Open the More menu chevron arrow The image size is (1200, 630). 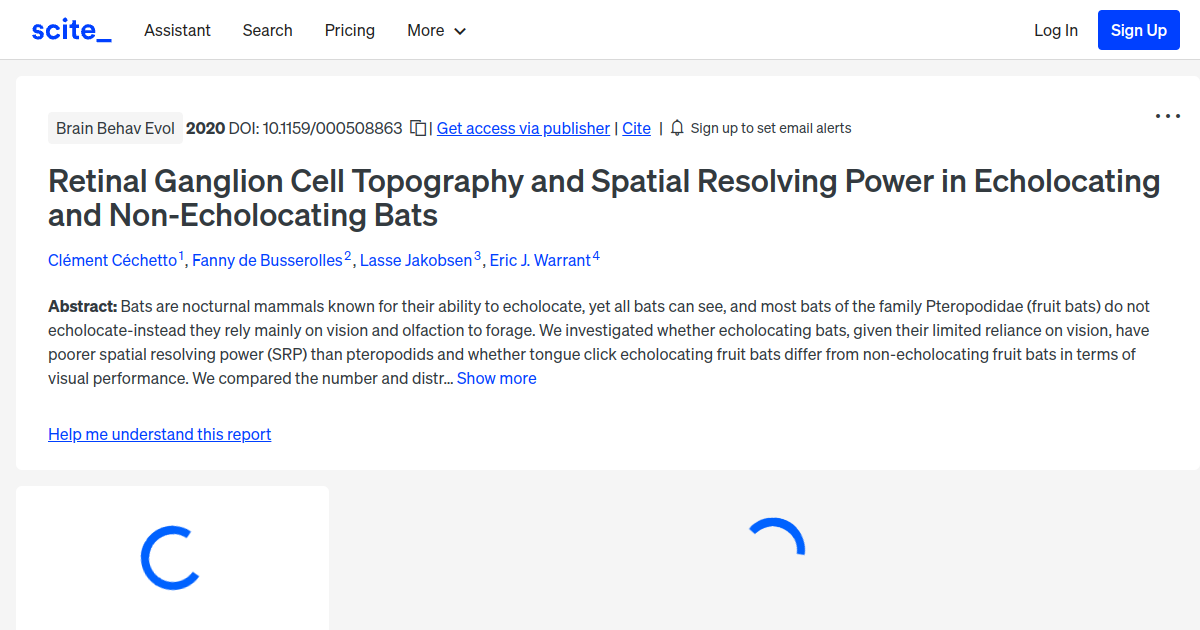pyautogui.click(x=460, y=31)
